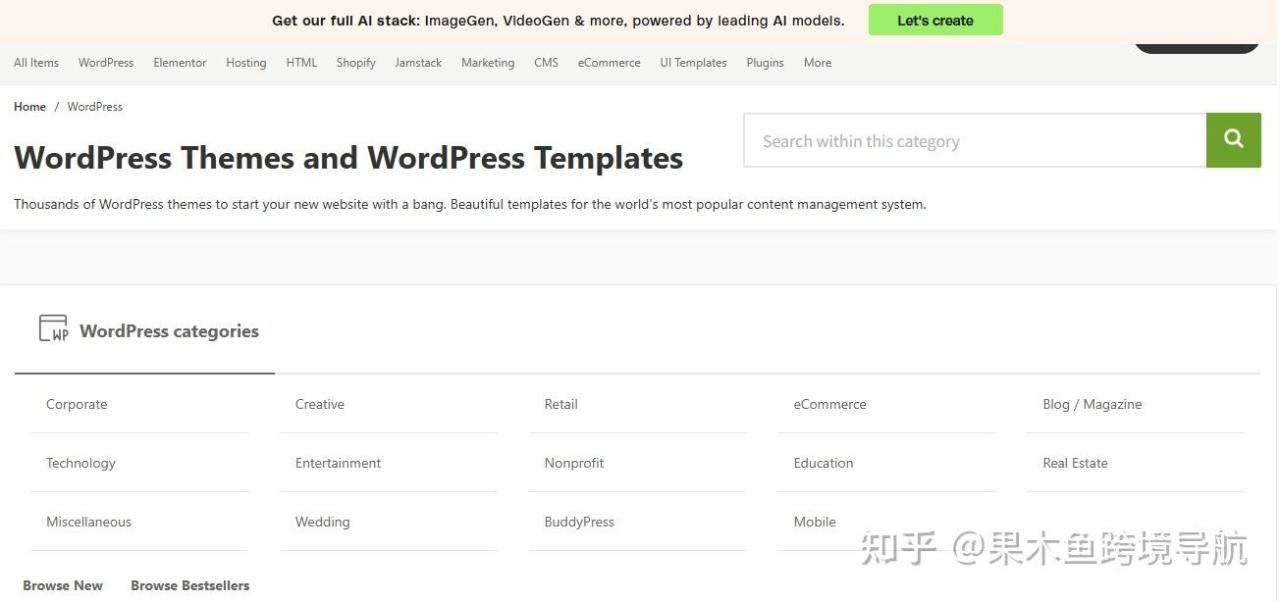
Task: Click the Let's create button
Action: (935, 20)
